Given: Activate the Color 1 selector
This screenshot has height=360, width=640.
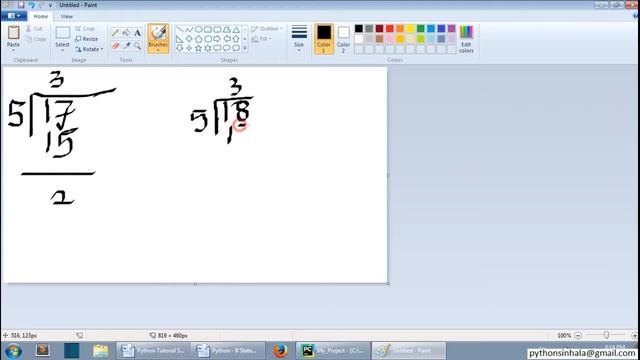Looking at the screenshot, I should pyautogui.click(x=324, y=39).
